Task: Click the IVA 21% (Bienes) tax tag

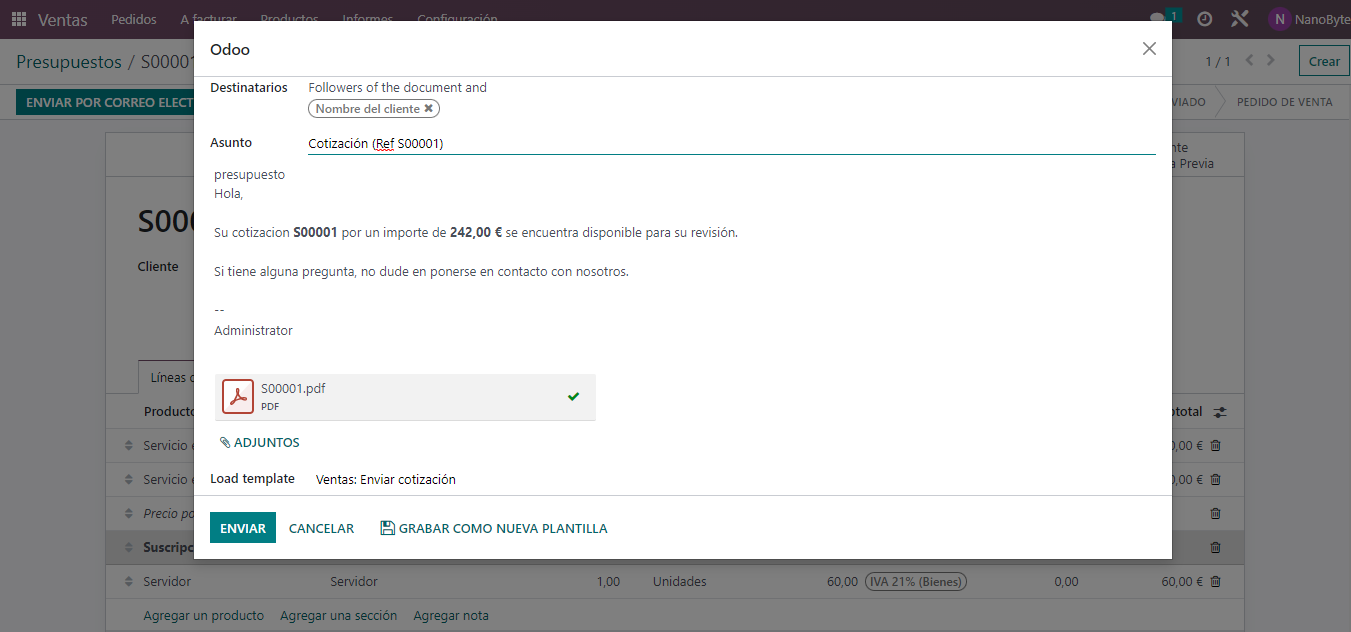Action: pos(916,582)
